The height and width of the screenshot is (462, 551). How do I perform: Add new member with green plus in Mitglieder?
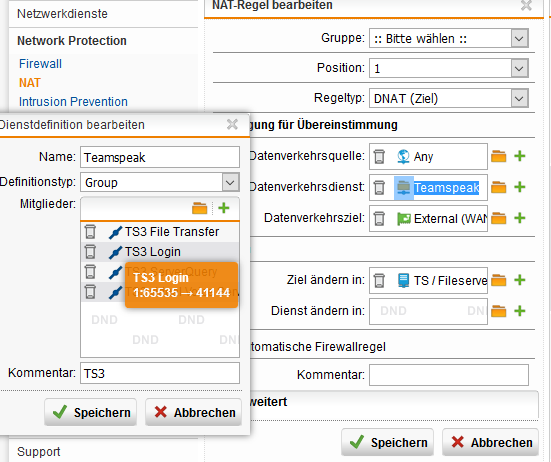click(x=224, y=208)
